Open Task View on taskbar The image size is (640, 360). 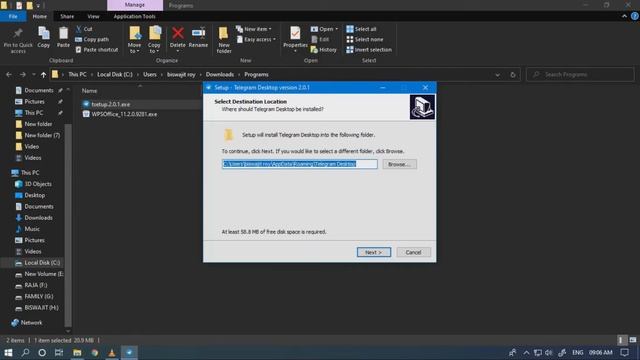point(59,352)
